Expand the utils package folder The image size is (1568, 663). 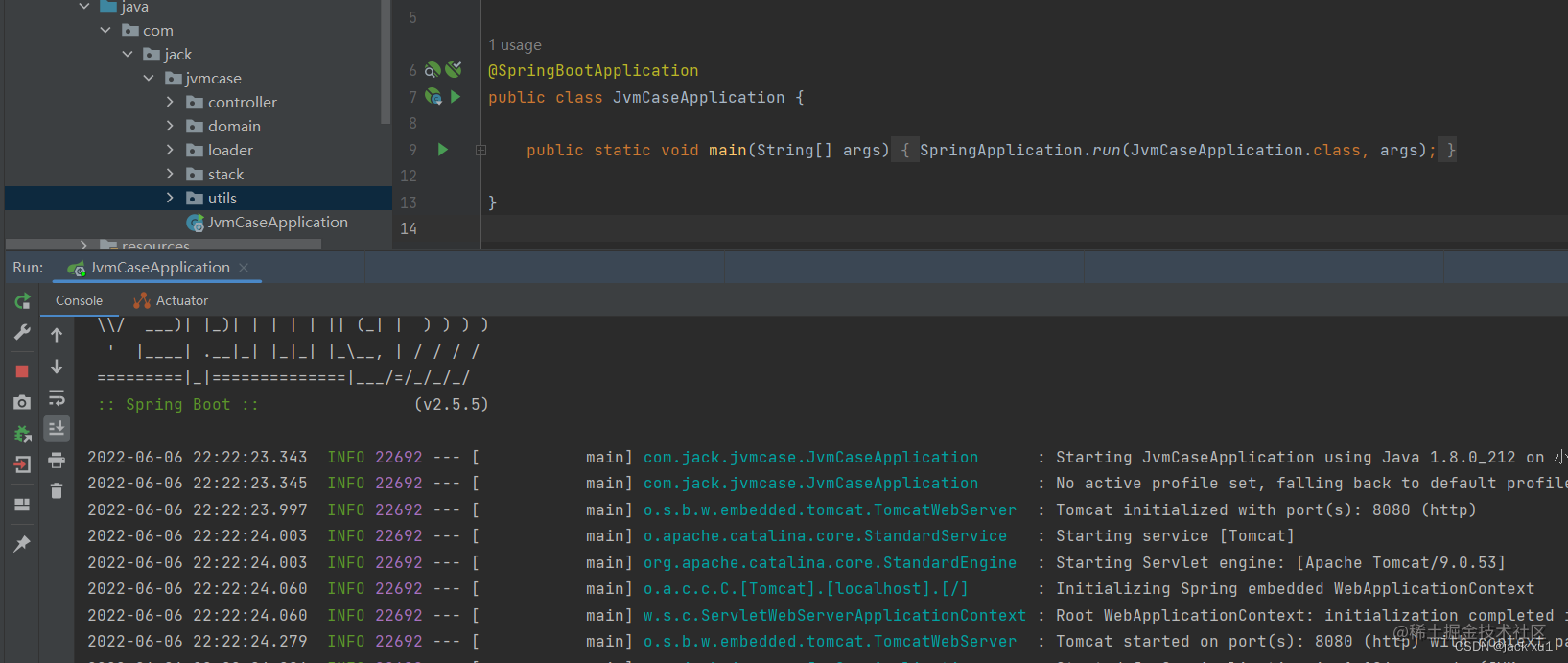[170, 198]
